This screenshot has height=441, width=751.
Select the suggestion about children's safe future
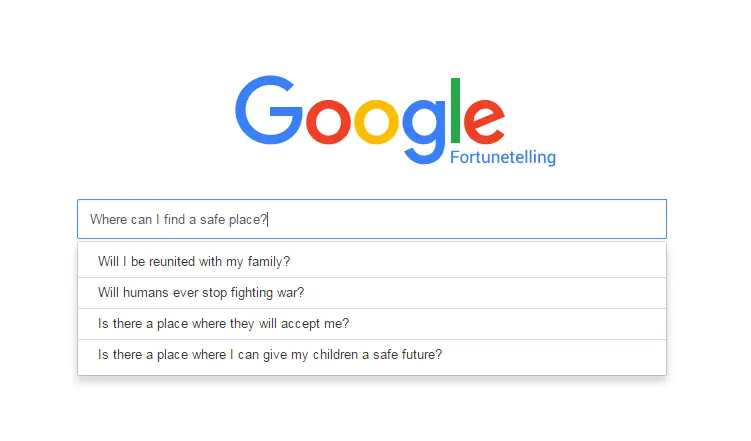coord(372,355)
